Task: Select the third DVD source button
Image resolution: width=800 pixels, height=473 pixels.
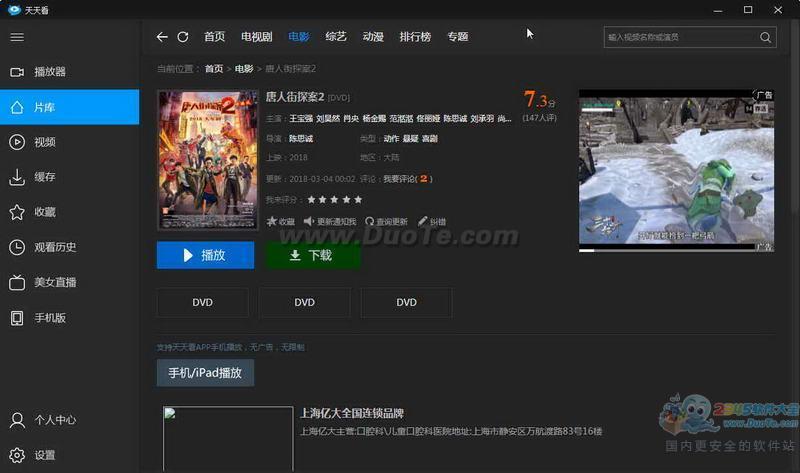Action: [x=407, y=303]
